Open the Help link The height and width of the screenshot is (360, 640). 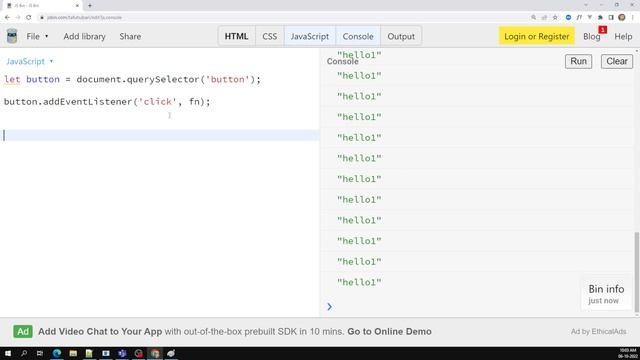click(x=623, y=36)
